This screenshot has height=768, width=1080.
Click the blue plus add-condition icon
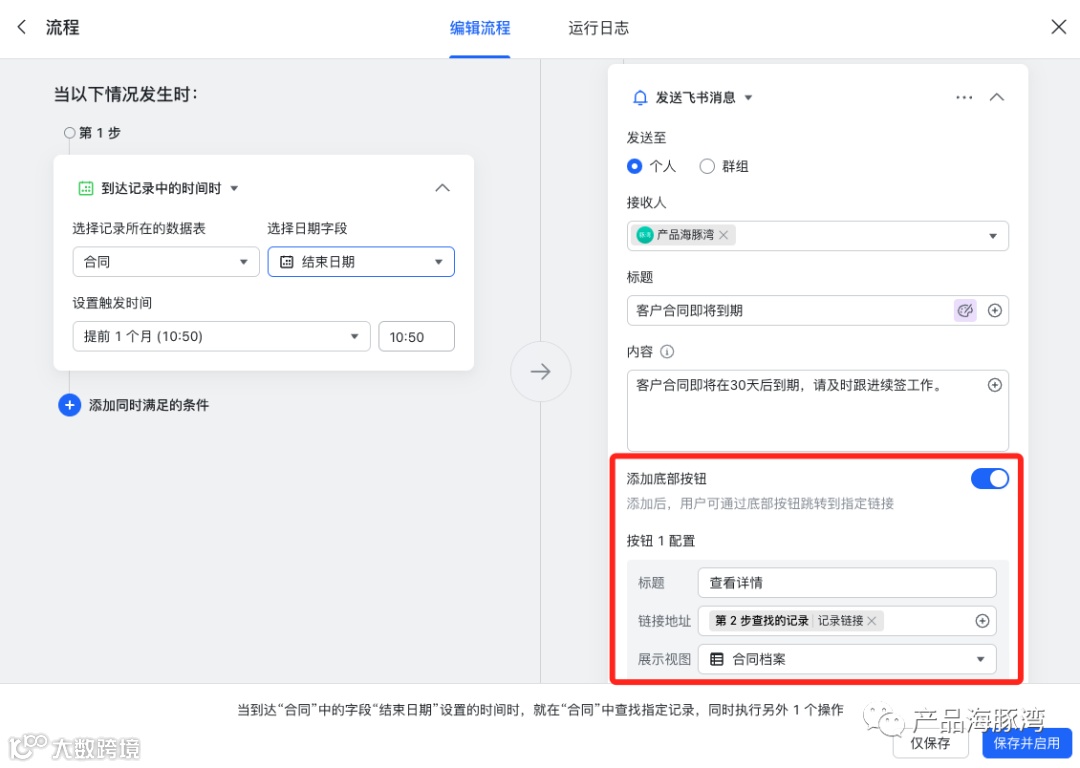70,405
